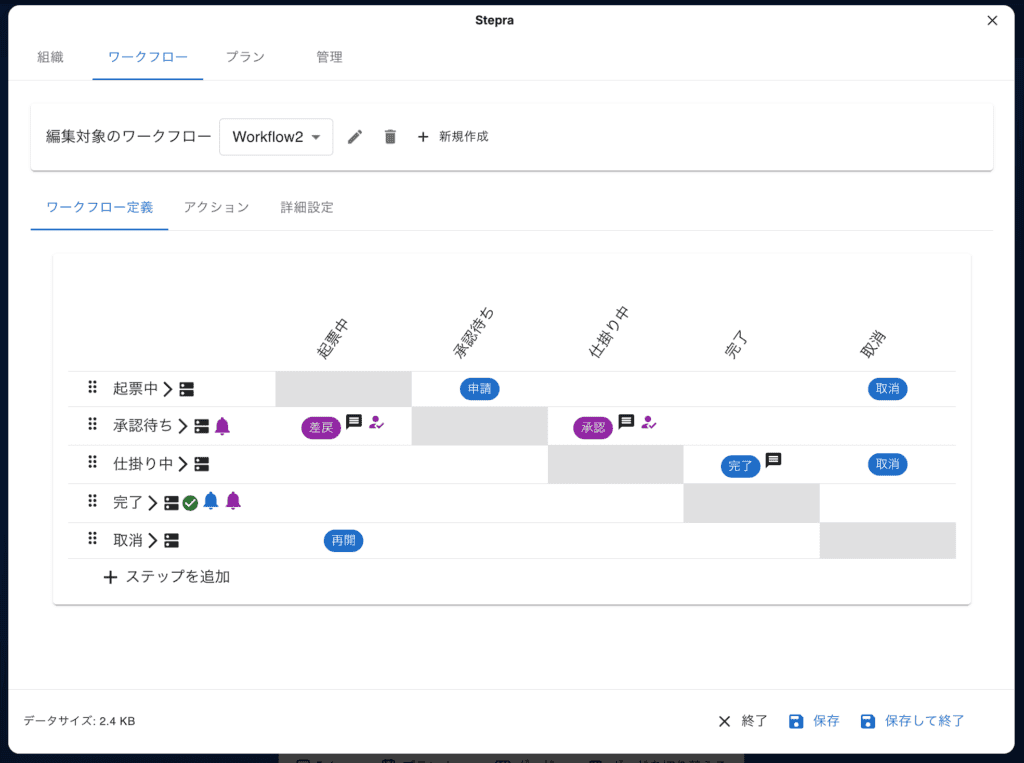
Task: Click the comment icon next to 差戻
Action: click(x=354, y=422)
